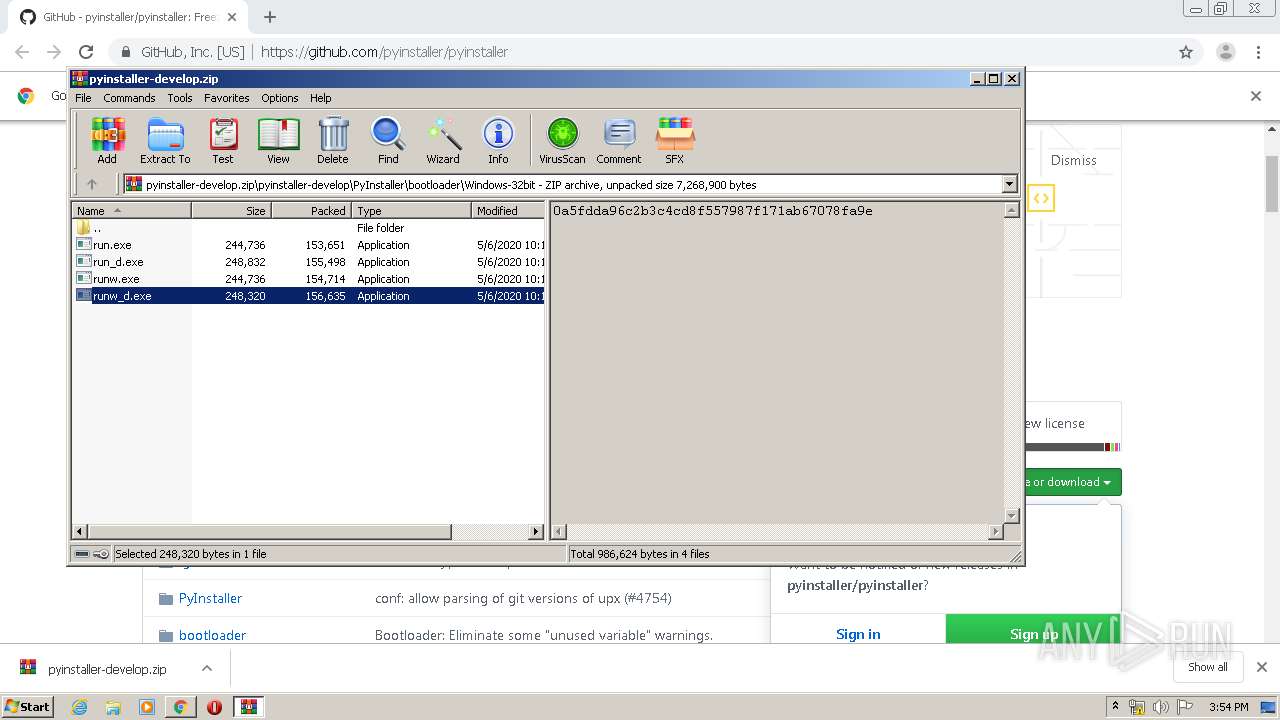Screen dimensions: 1280x720
Task: Open the Chrome profile avatar
Action: pyautogui.click(x=1225, y=52)
